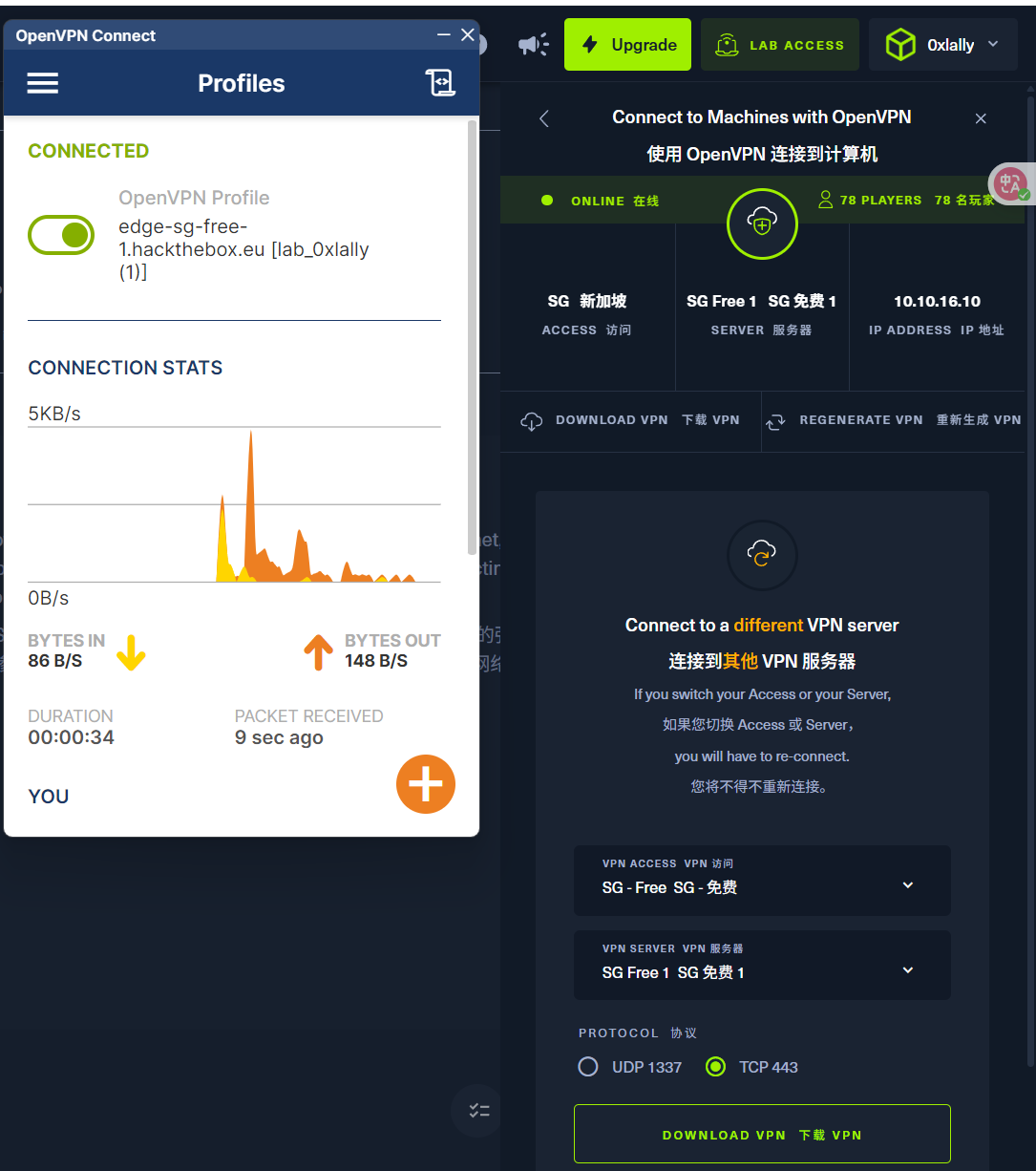Expand the VPN SERVER dropdown
Image resolution: width=1036 pixels, height=1171 pixels.
762,965
